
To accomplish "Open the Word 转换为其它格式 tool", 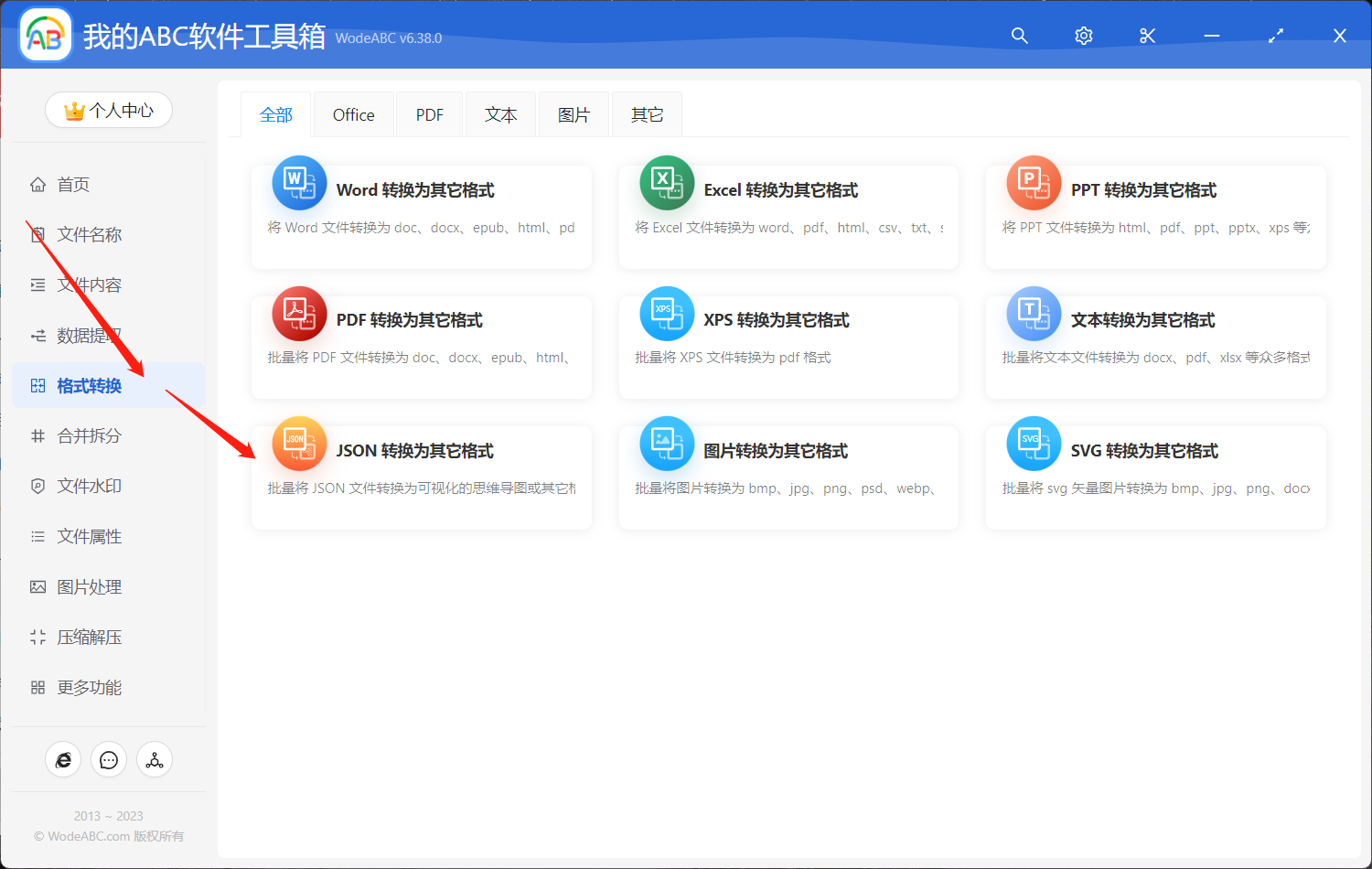I will tap(421, 217).
